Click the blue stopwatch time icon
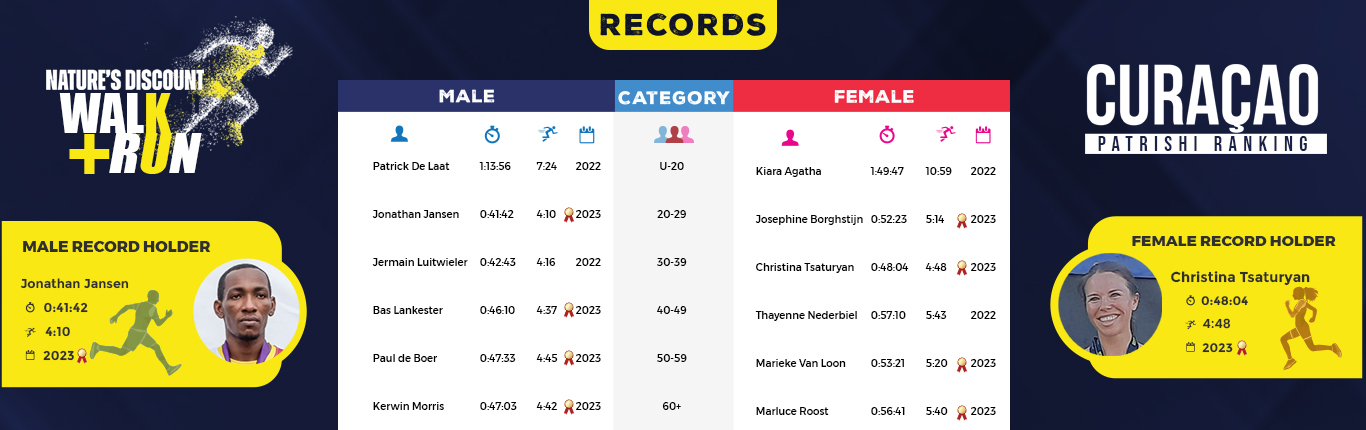The height and width of the screenshot is (430, 1366). 492,134
